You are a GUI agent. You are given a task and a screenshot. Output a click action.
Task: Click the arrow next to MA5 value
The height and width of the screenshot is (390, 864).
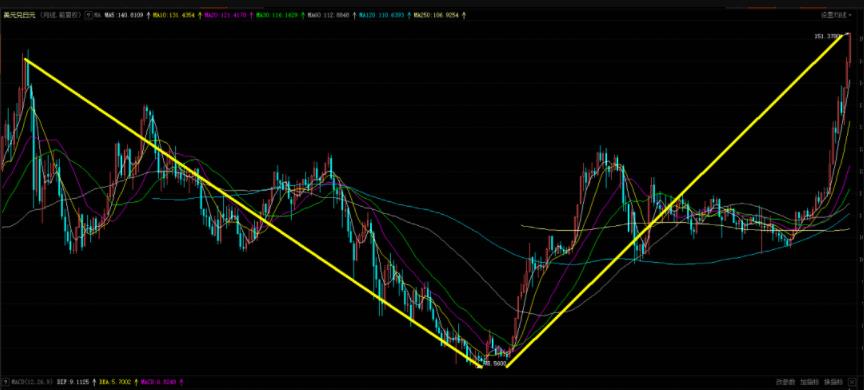click(x=148, y=15)
